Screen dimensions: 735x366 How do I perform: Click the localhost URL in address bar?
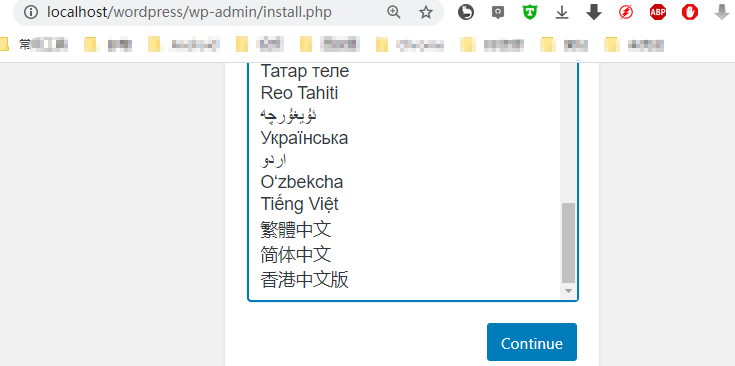coord(189,13)
